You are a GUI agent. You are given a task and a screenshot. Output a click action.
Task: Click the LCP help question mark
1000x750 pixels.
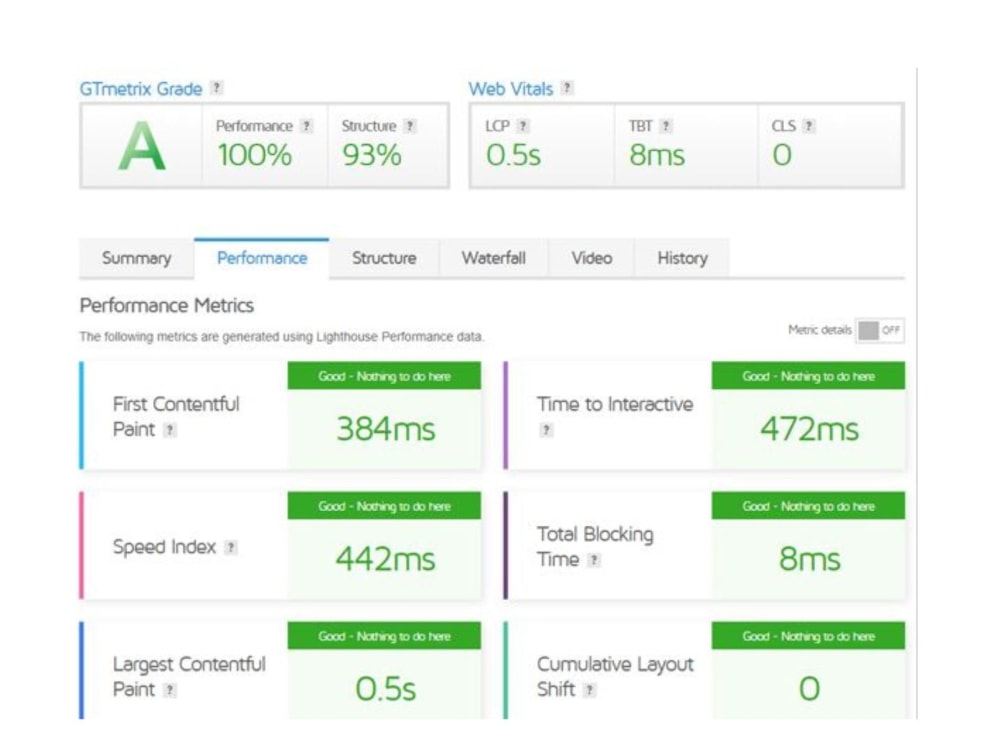tap(523, 126)
